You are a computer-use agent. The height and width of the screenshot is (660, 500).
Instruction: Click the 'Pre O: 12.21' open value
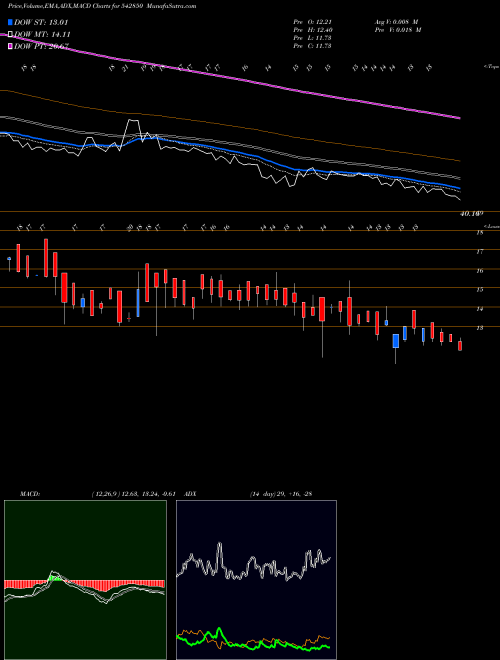pos(313,22)
